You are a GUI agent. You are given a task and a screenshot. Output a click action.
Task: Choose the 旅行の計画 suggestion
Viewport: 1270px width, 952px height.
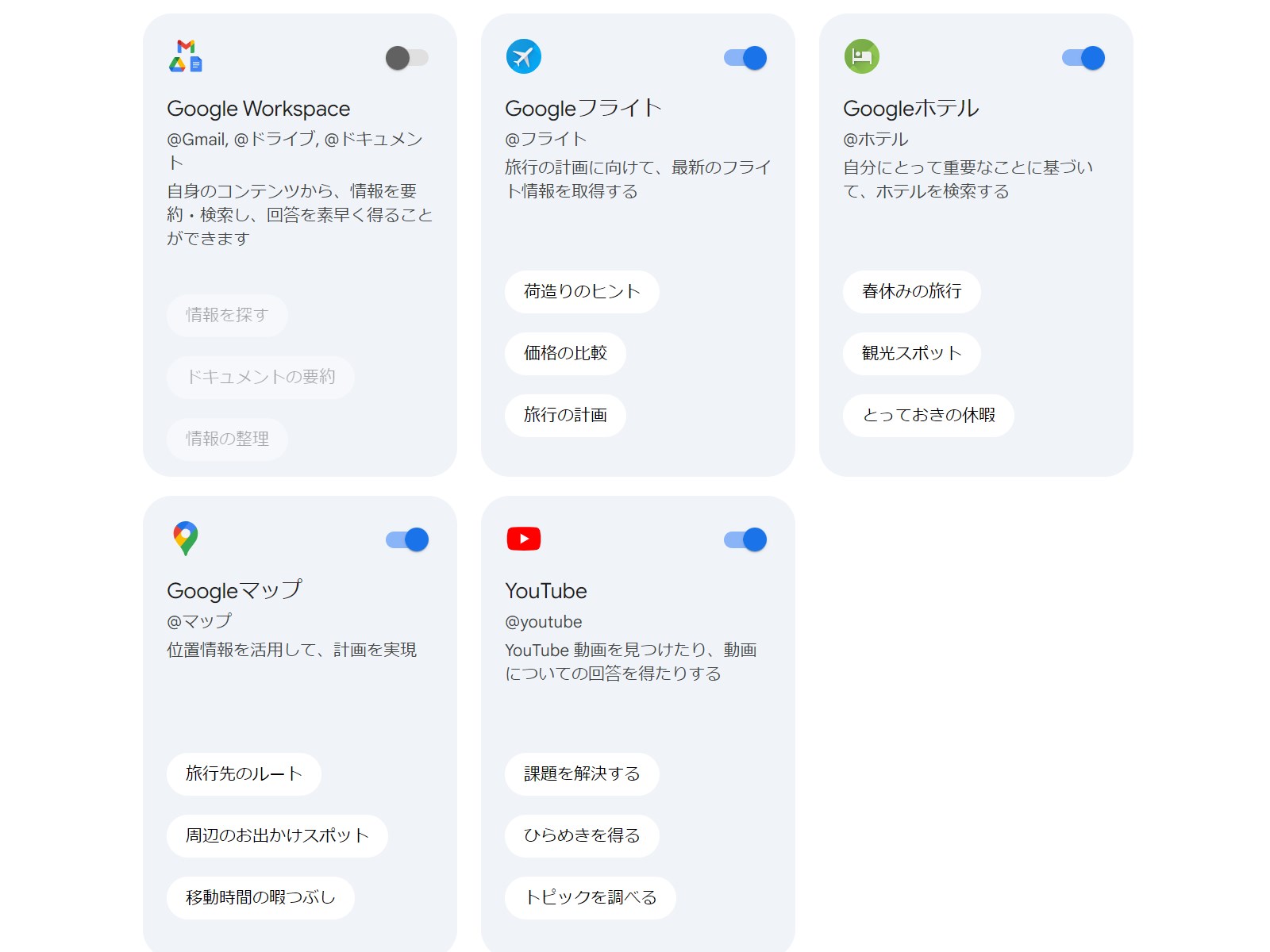pyautogui.click(x=565, y=416)
